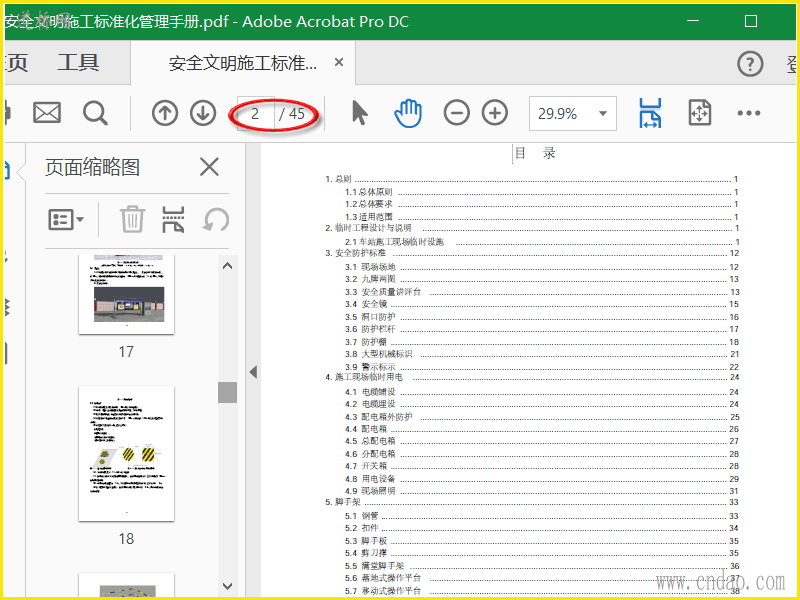Click contents entry 3.8 大型机械标识

[541, 354]
